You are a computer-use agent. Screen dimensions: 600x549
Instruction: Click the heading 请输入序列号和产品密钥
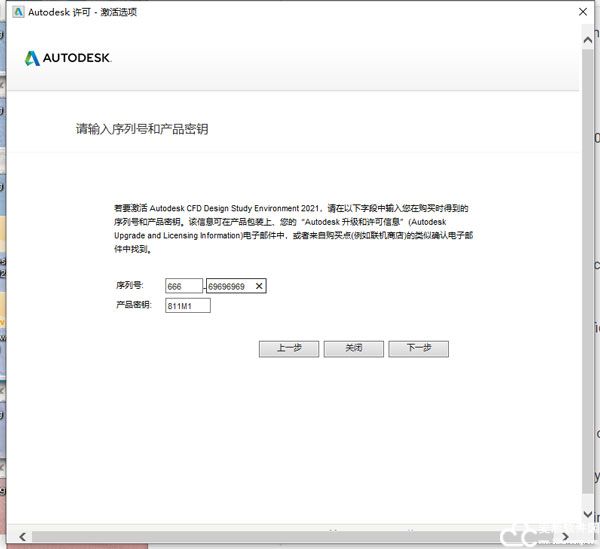click(142, 129)
